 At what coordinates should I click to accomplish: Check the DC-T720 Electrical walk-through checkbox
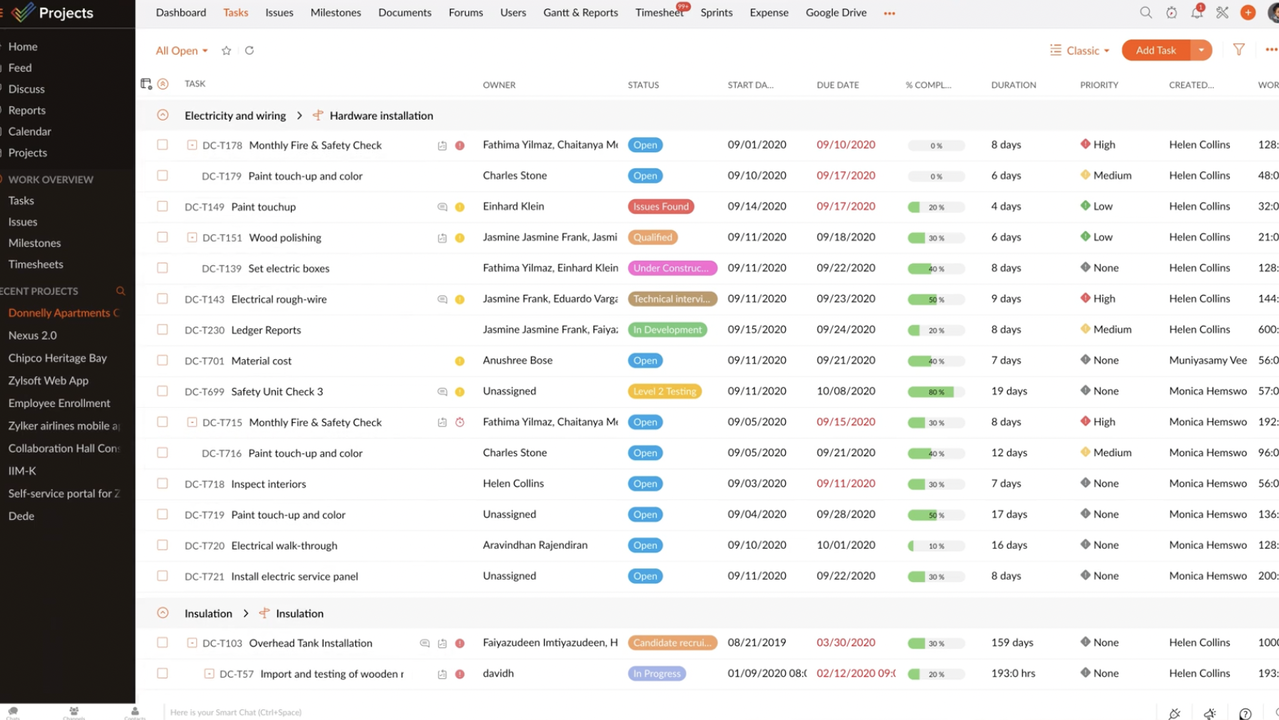[162, 545]
